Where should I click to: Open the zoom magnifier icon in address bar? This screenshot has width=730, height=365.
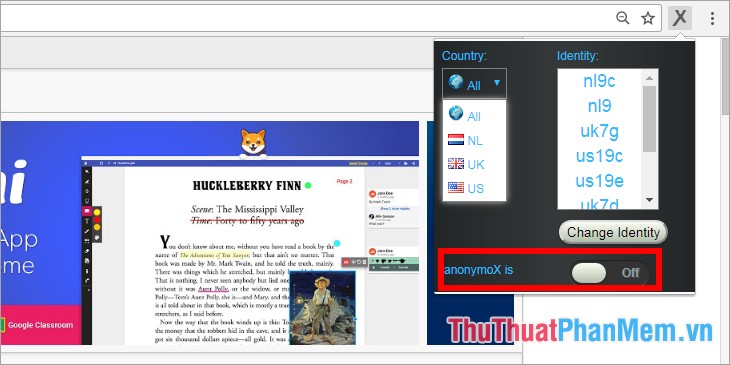(x=622, y=18)
